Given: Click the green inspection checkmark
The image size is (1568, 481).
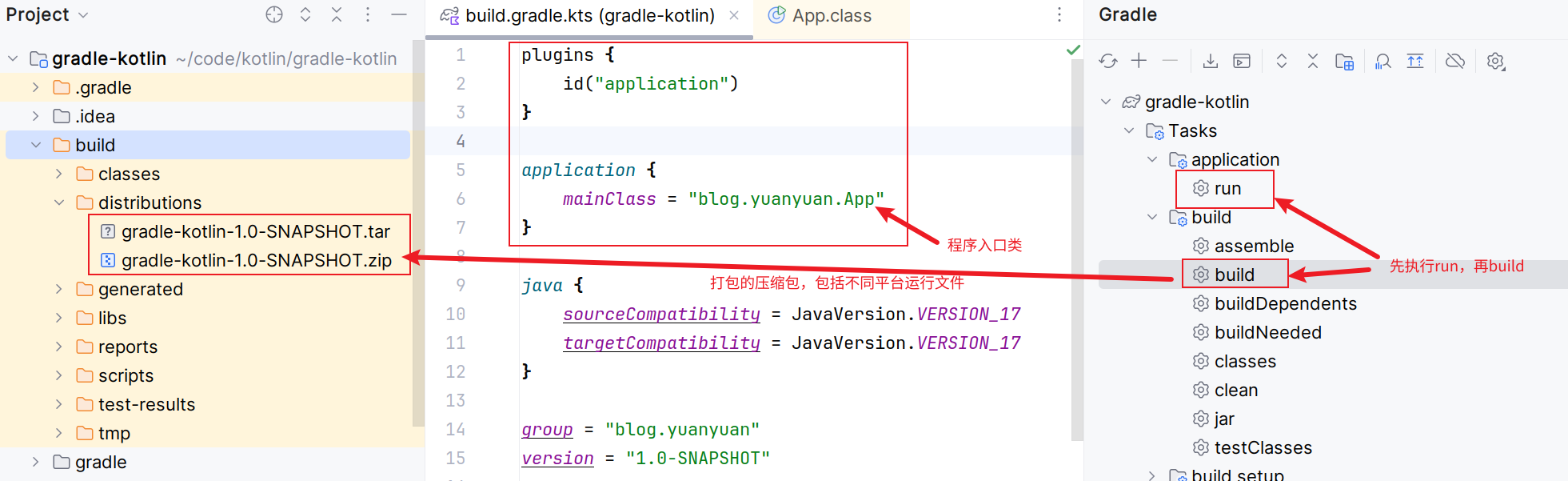Looking at the screenshot, I should [x=1073, y=50].
